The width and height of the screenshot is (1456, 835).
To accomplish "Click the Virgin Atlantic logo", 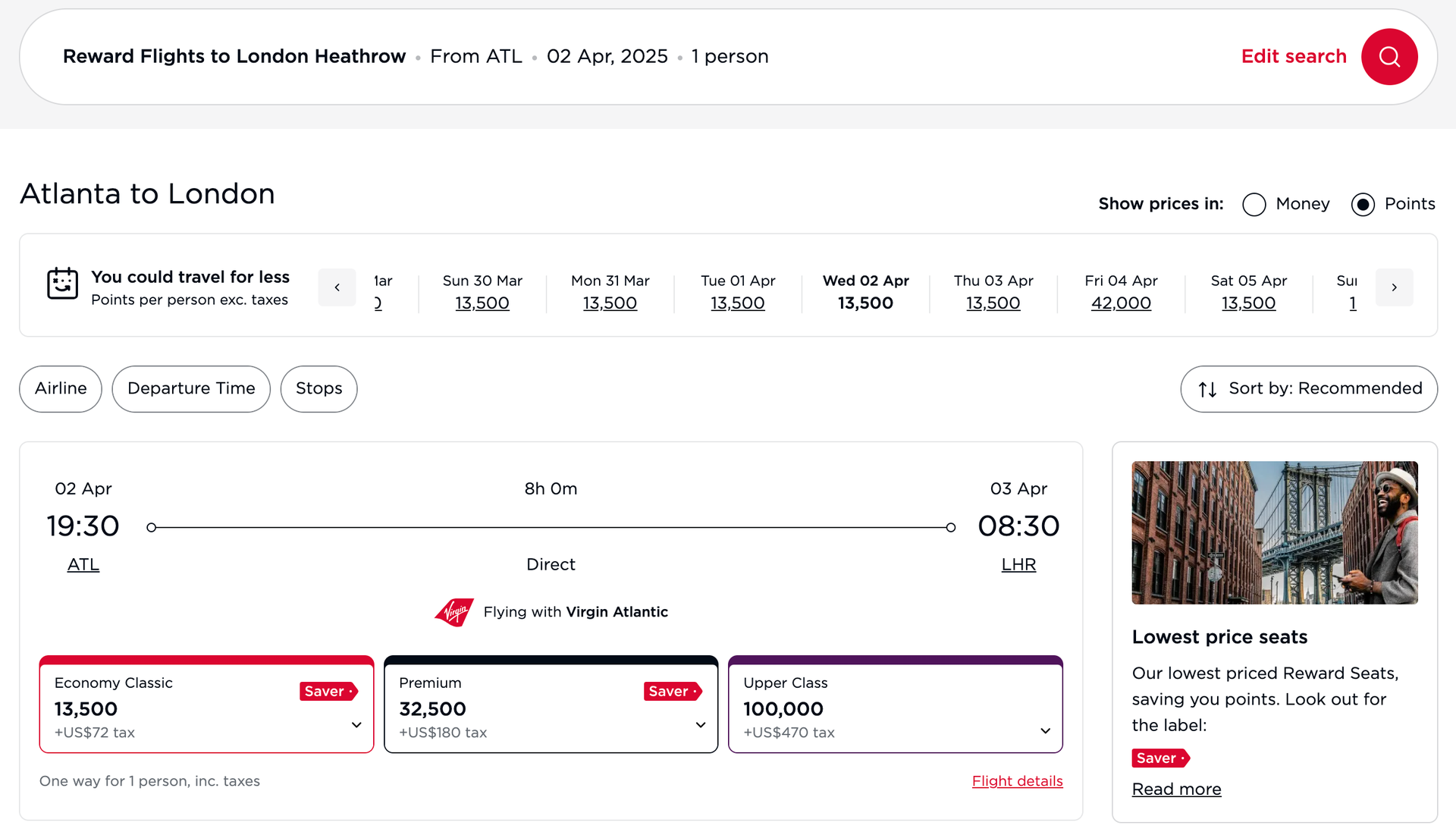I will pos(453,612).
